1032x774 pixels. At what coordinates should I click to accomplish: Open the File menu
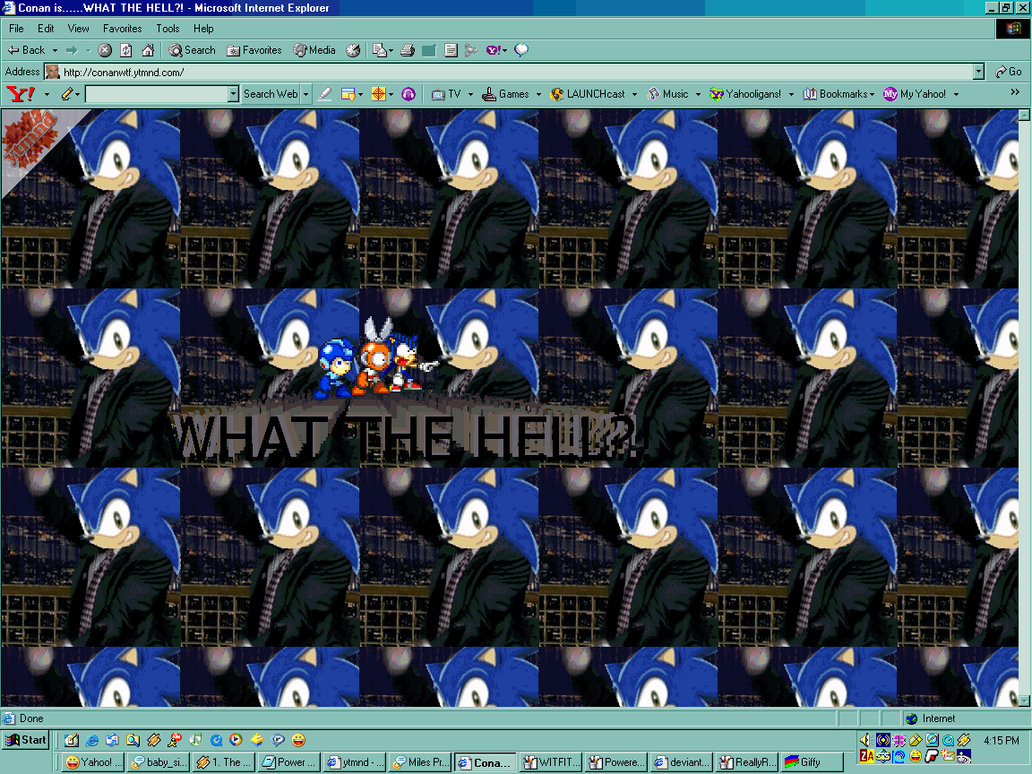pyautogui.click(x=16, y=28)
